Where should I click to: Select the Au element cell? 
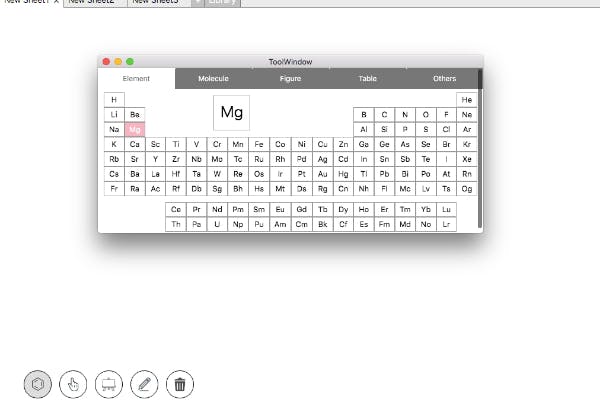click(x=322, y=174)
